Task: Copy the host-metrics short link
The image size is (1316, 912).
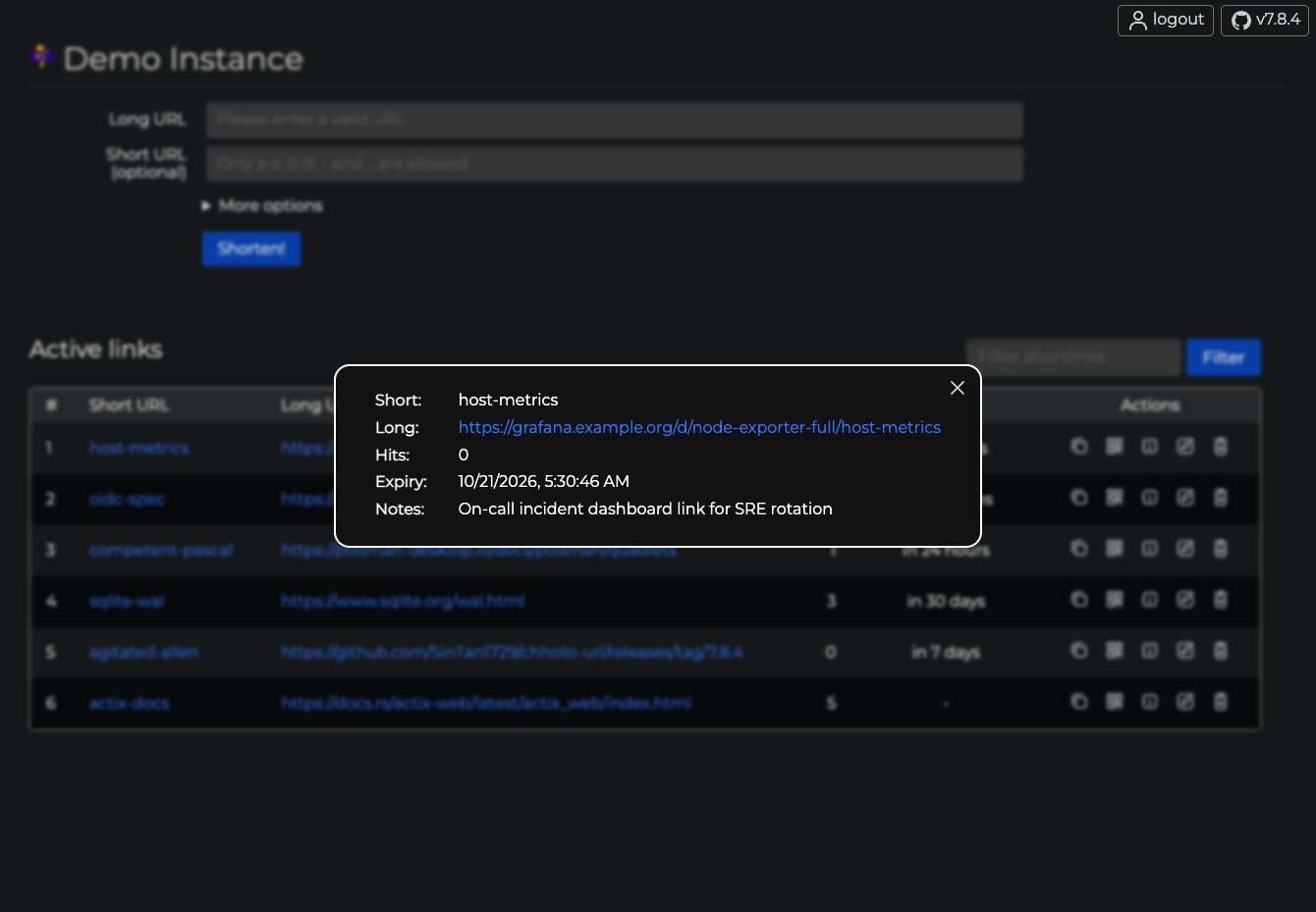Action: pyautogui.click(x=1078, y=447)
